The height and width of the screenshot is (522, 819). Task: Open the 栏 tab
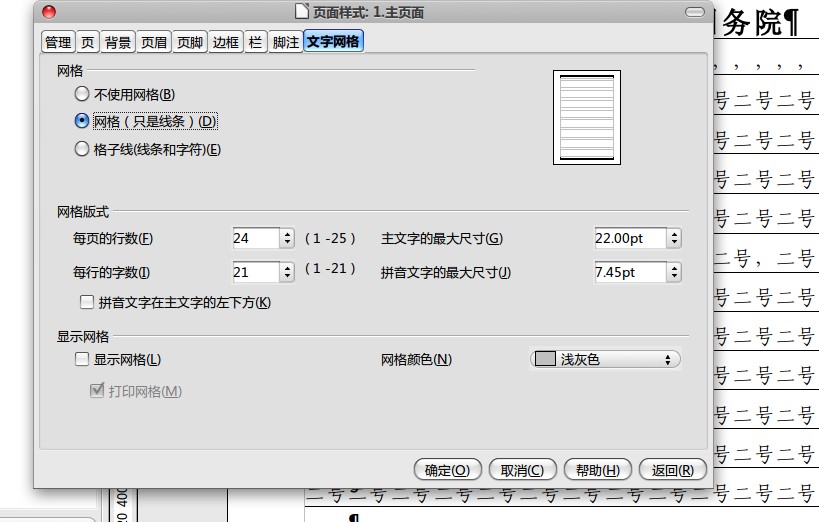point(255,42)
